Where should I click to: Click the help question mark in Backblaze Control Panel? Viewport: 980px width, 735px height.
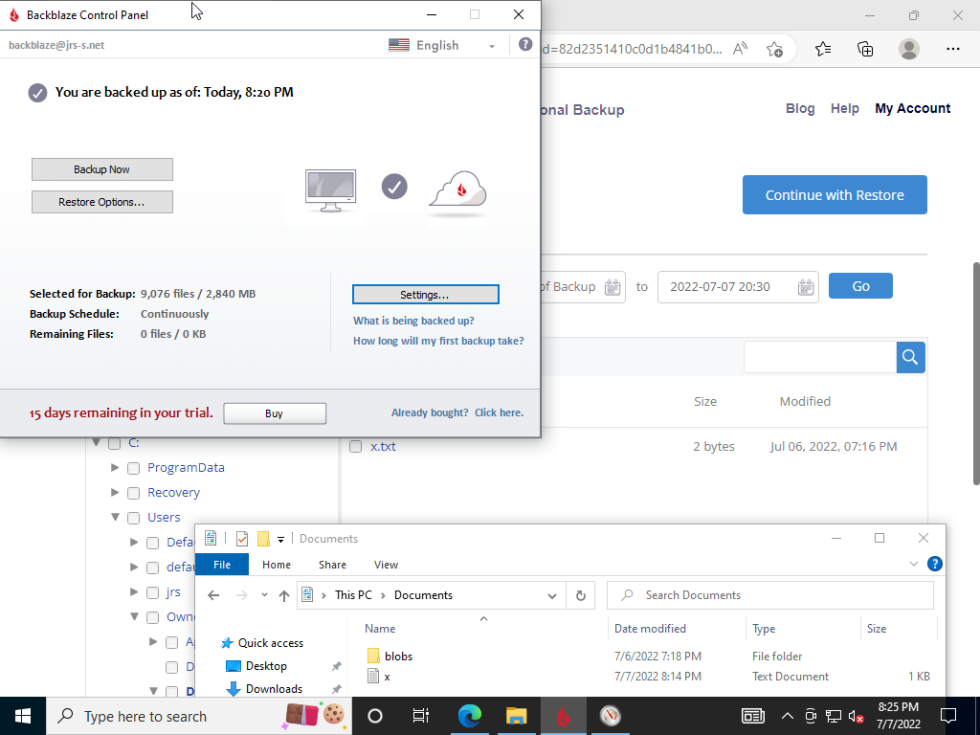(x=525, y=44)
